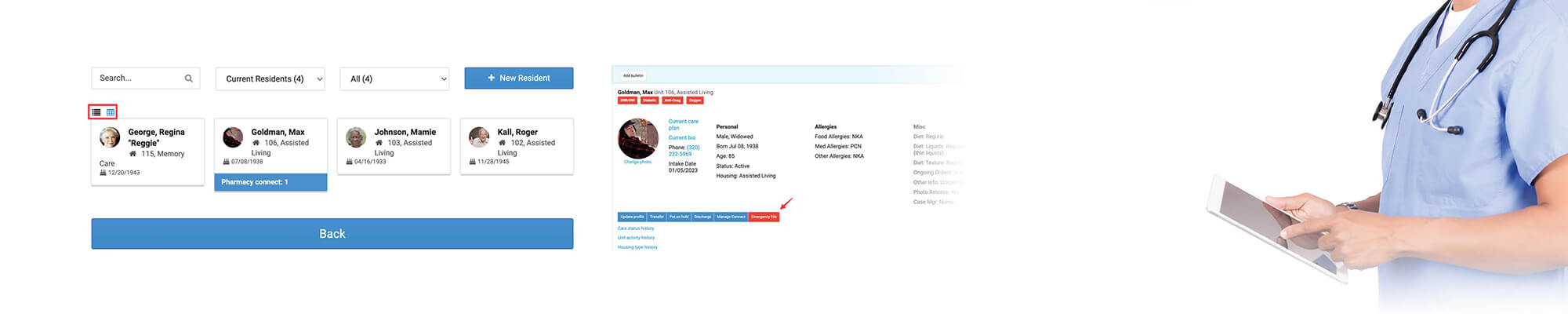Click the plus icon on New Resident
Image resolution: width=1568 pixels, height=314 pixels.
coord(491,78)
